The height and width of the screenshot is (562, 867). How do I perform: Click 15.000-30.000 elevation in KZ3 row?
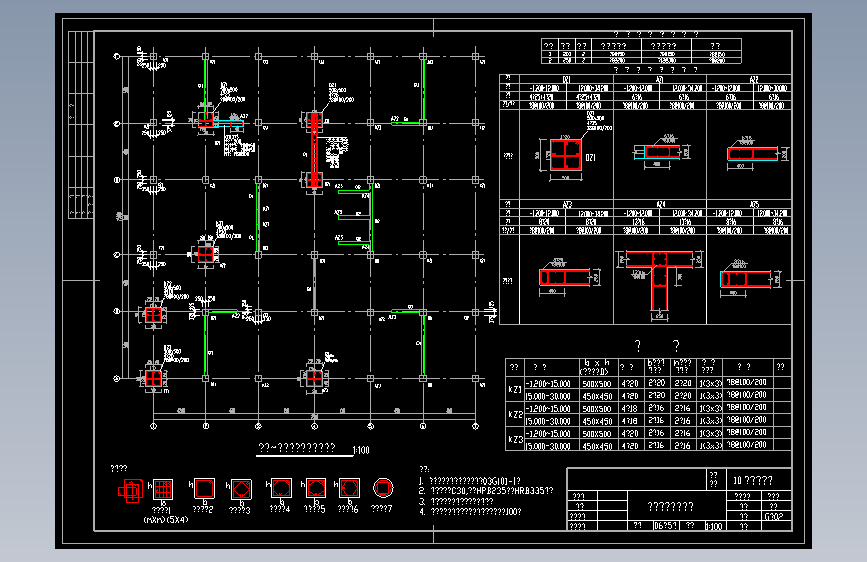(547, 446)
